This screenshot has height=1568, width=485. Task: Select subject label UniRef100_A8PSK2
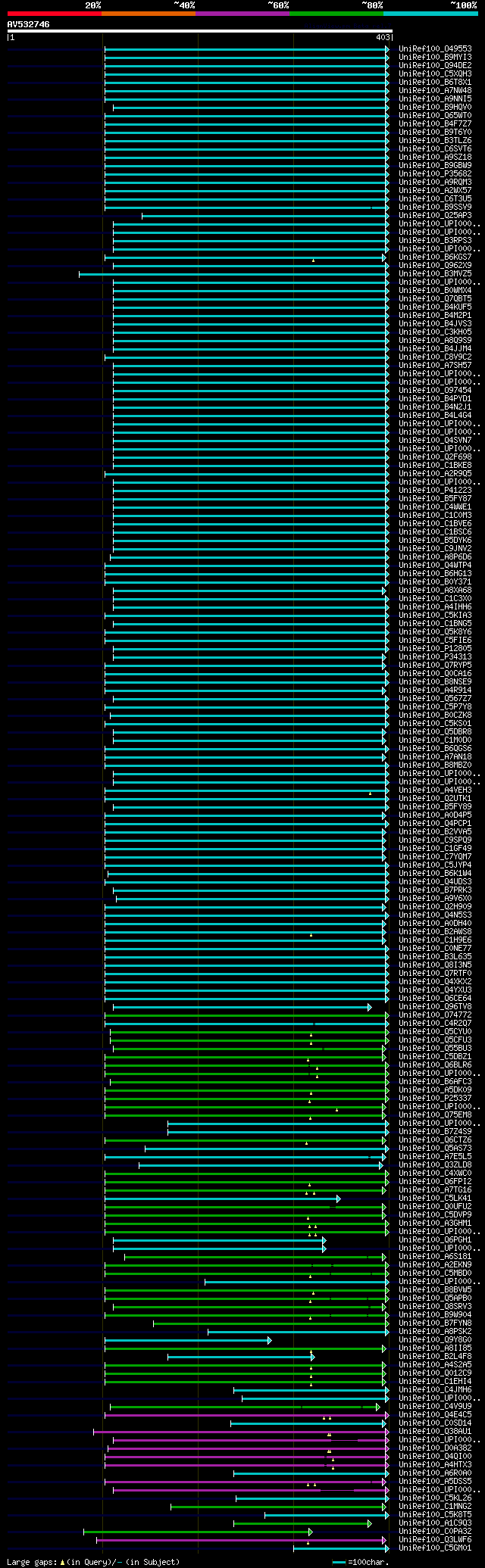pyautogui.click(x=436, y=1331)
